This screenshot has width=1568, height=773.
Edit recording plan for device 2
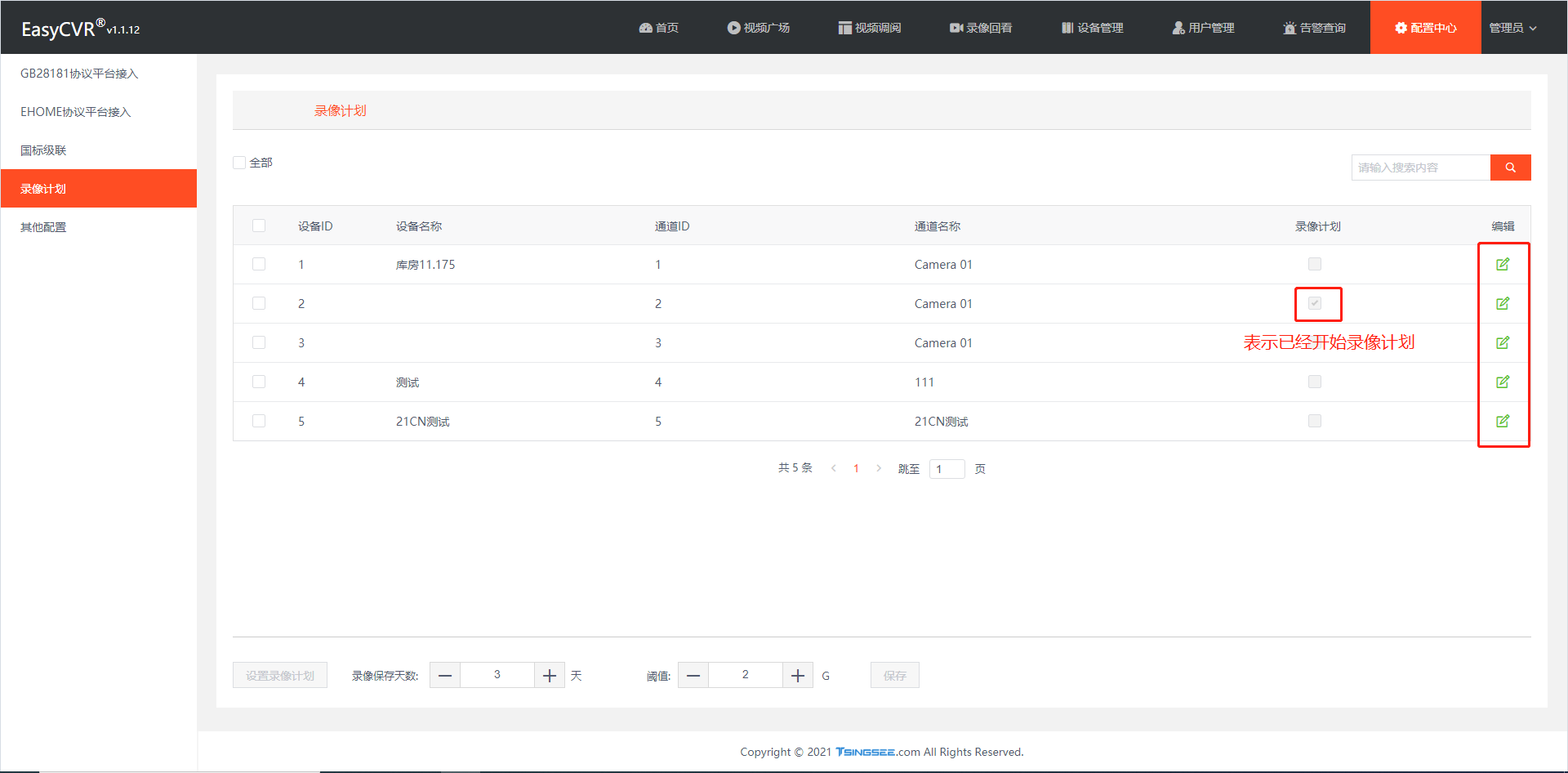point(1503,303)
